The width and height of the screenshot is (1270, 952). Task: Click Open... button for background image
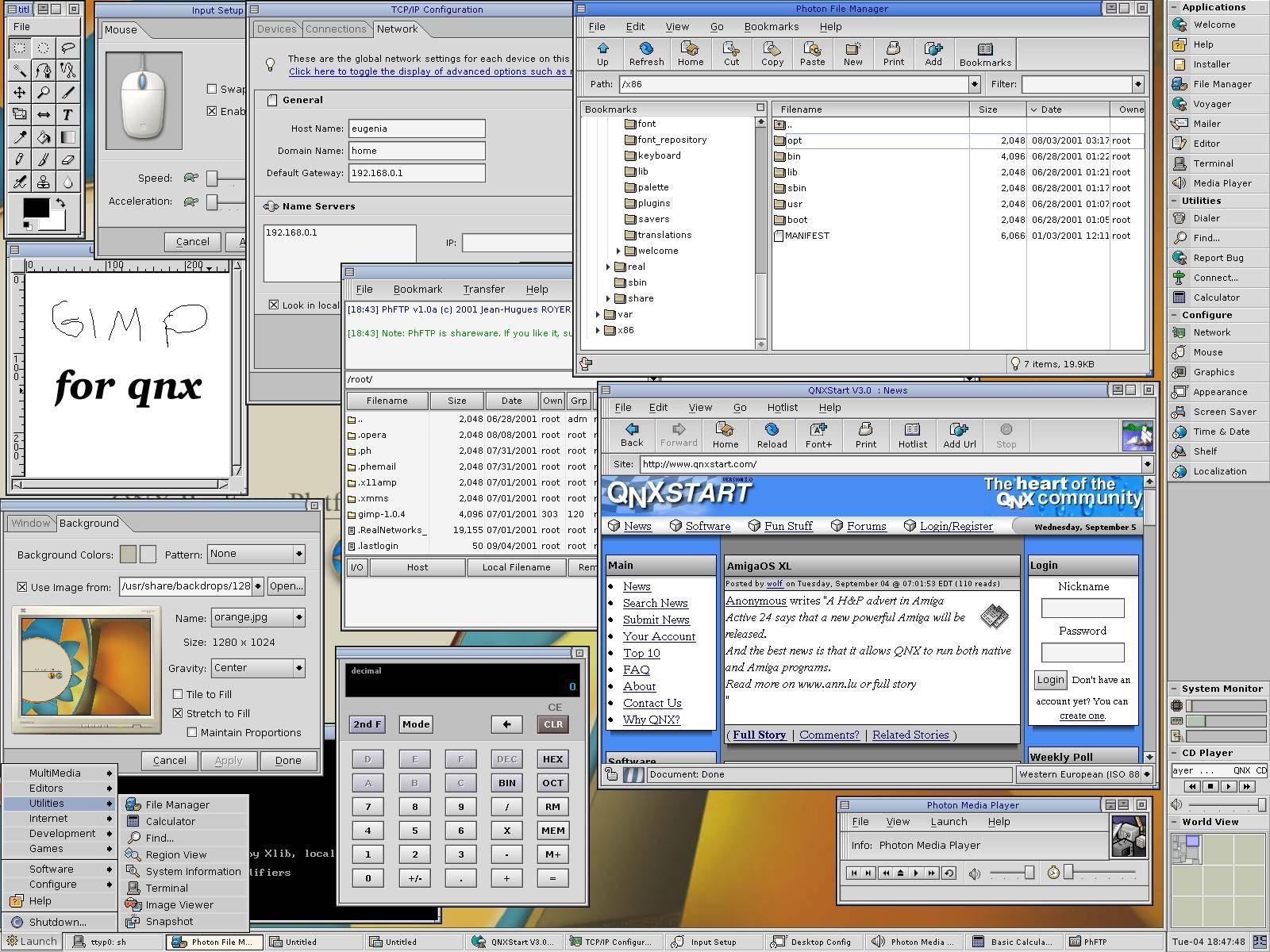point(286,586)
